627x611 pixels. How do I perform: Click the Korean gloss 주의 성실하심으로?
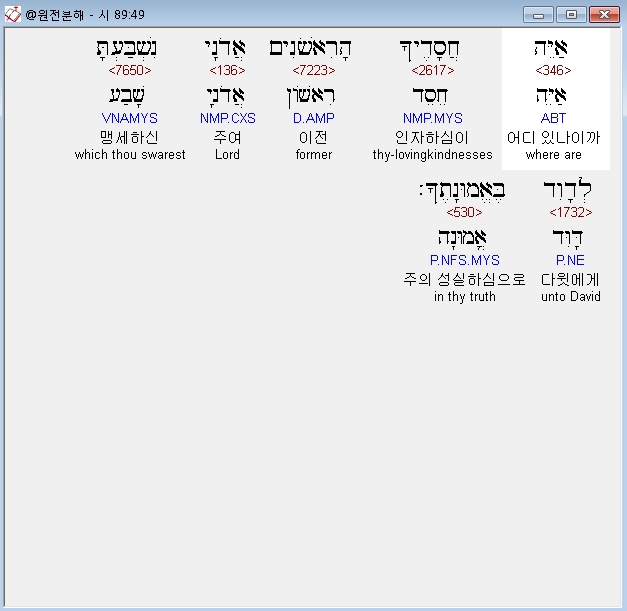(464, 279)
